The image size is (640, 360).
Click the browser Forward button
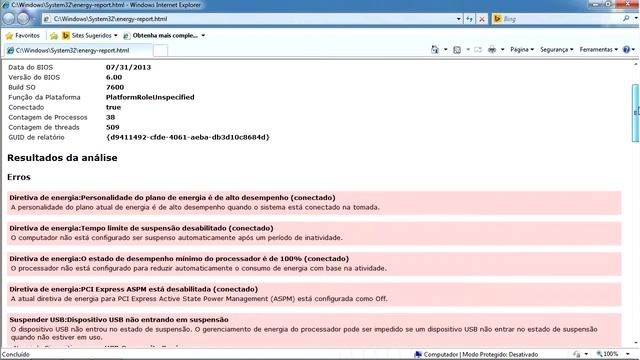coord(23,18)
